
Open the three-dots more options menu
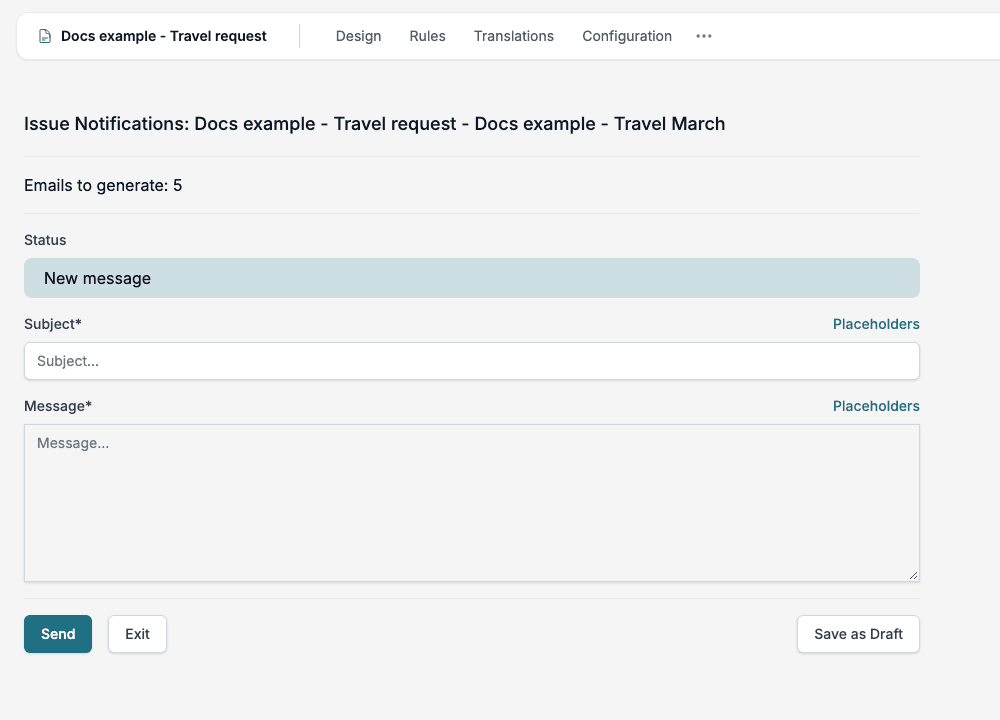(704, 36)
